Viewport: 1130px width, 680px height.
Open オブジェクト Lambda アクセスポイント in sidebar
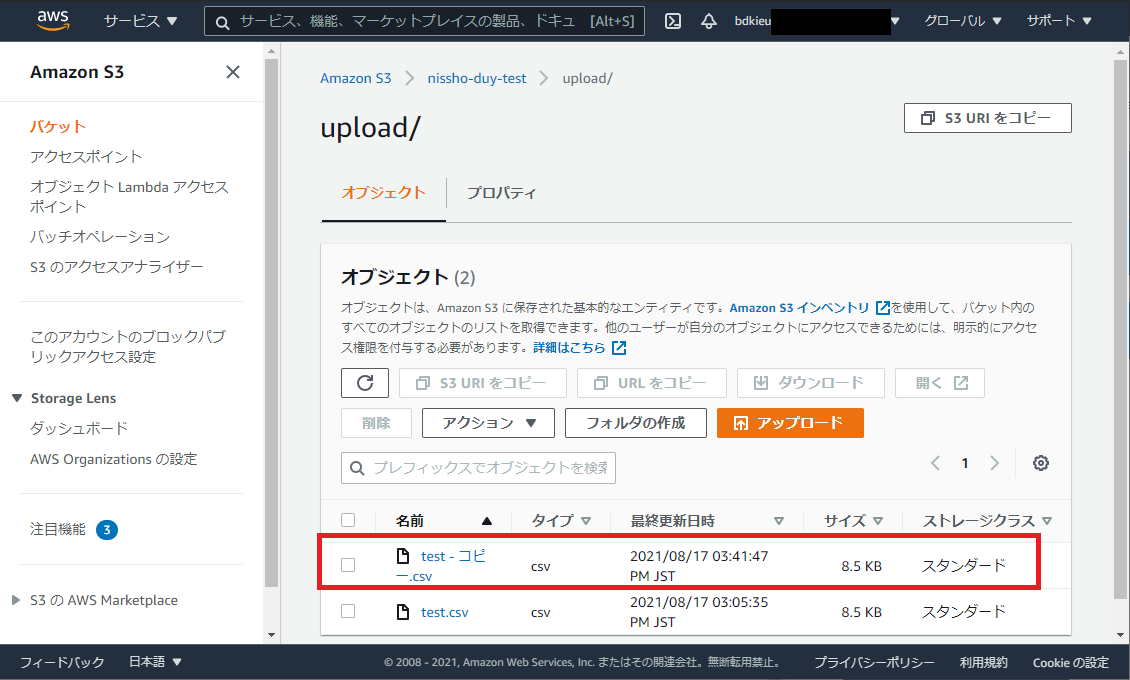coord(129,197)
